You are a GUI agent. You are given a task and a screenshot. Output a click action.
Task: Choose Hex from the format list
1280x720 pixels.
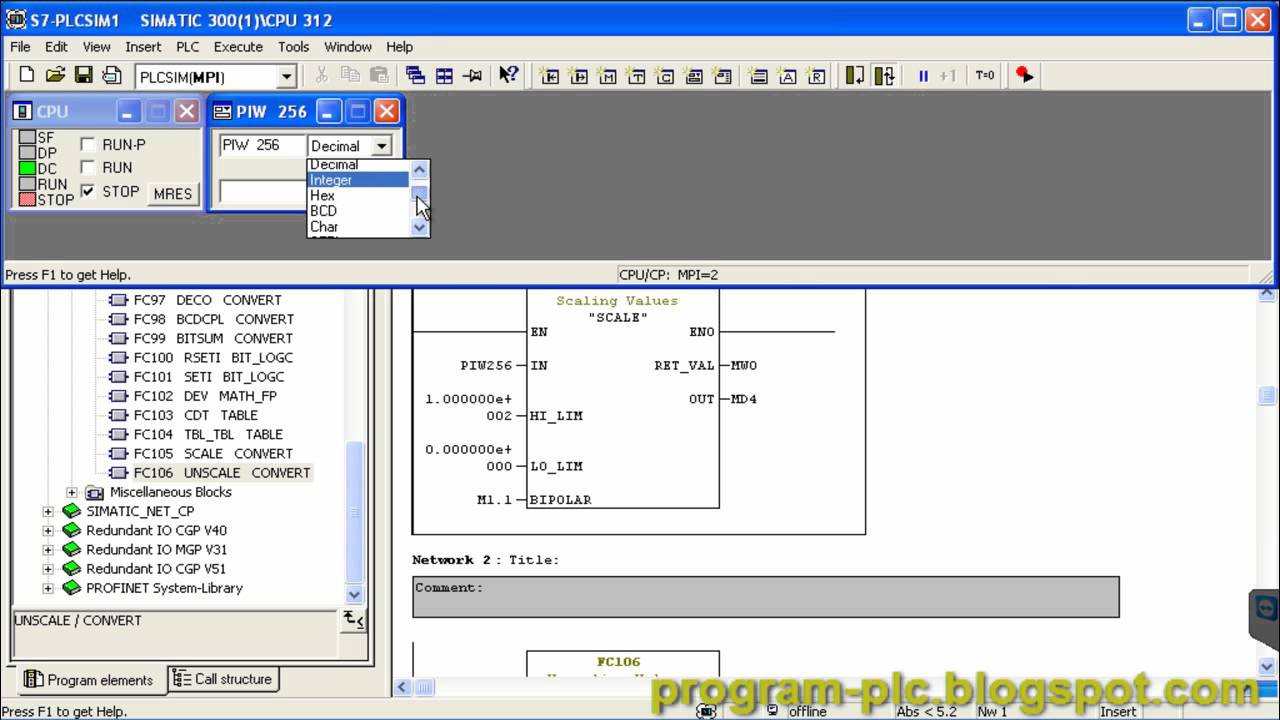tap(358, 196)
